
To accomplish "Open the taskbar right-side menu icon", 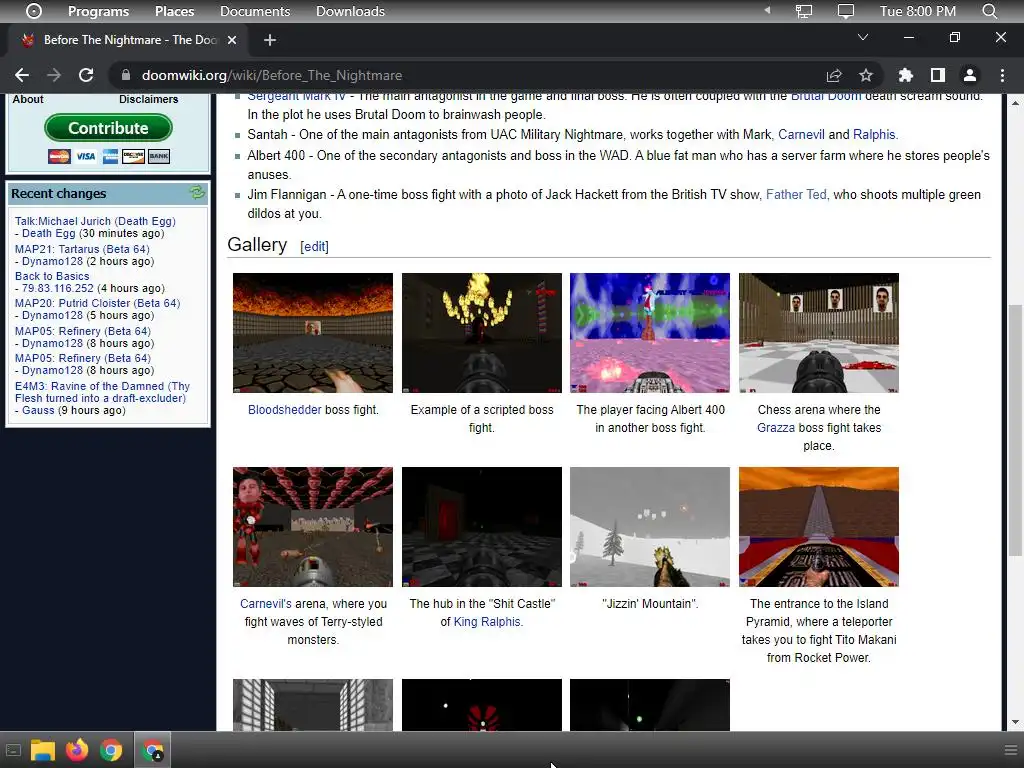I will (x=1010, y=750).
